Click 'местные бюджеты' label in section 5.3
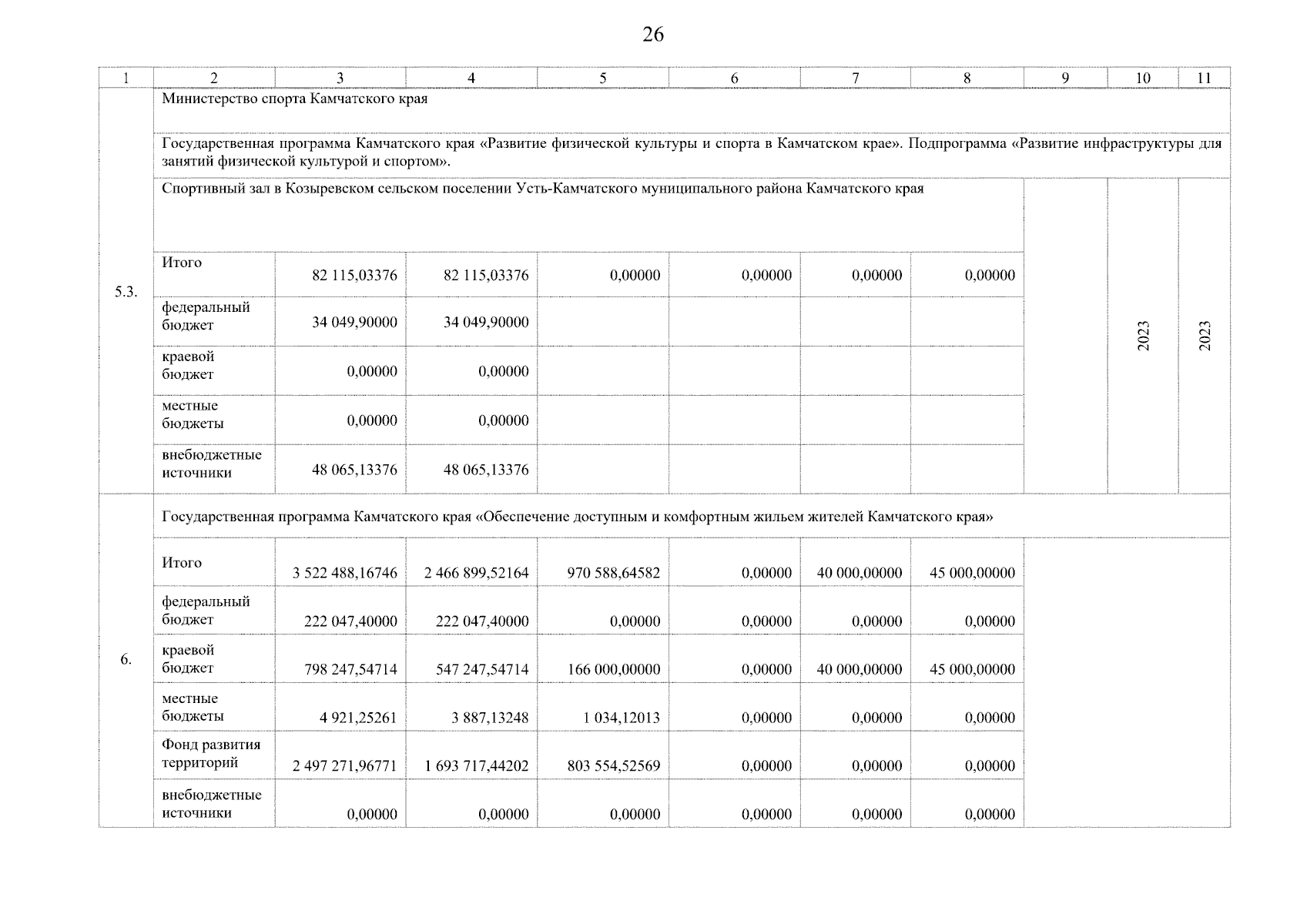The image size is (1307, 924). tap(193, 415)
